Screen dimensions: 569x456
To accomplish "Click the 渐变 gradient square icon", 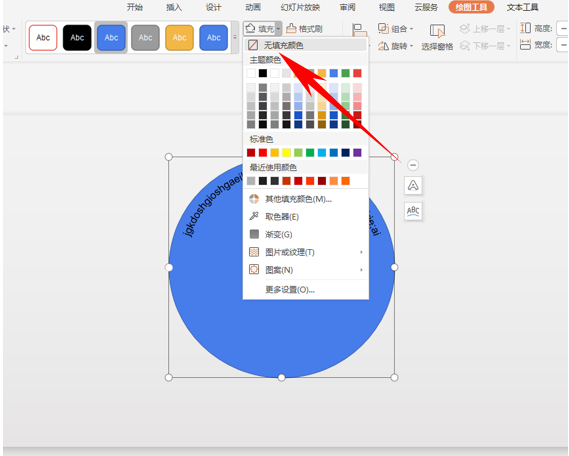I will point(254,234).
